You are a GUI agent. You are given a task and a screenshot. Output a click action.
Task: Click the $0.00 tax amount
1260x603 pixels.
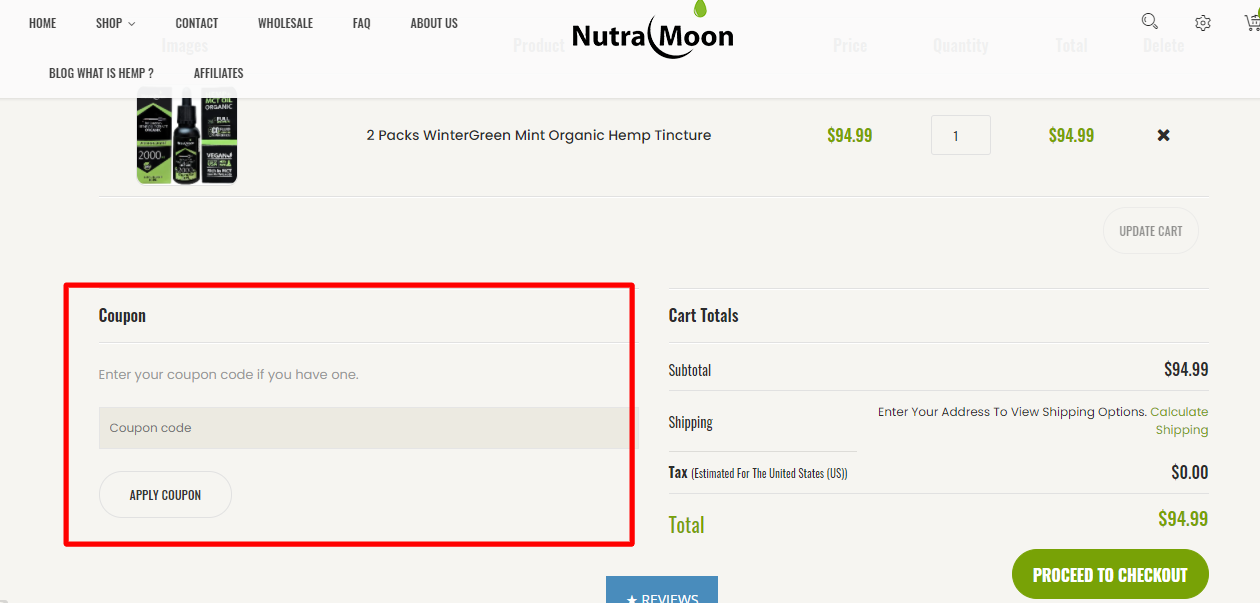click(x=1190, y=472)
